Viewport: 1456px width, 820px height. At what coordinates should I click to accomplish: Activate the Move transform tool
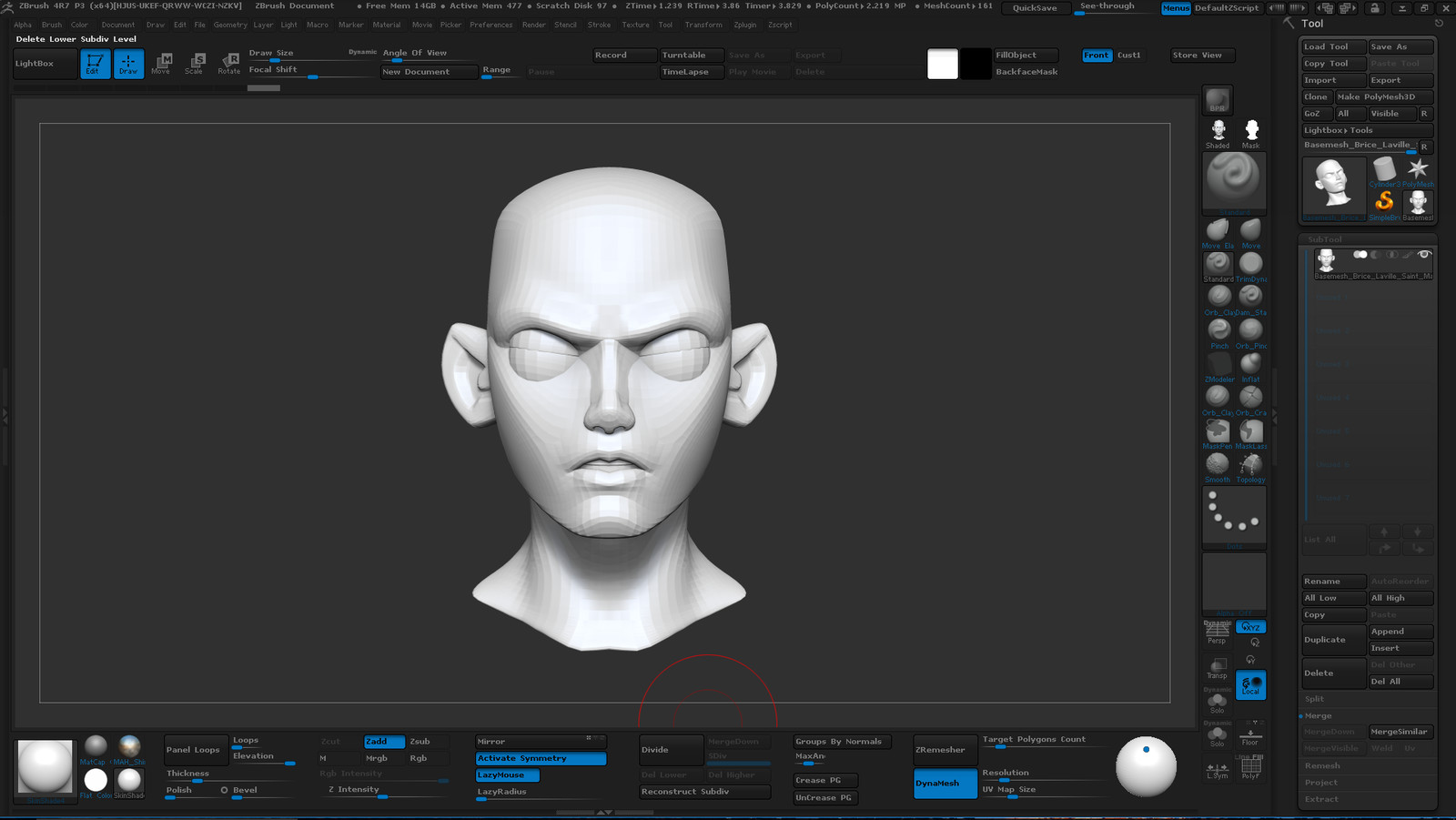(x=161, y=64)
